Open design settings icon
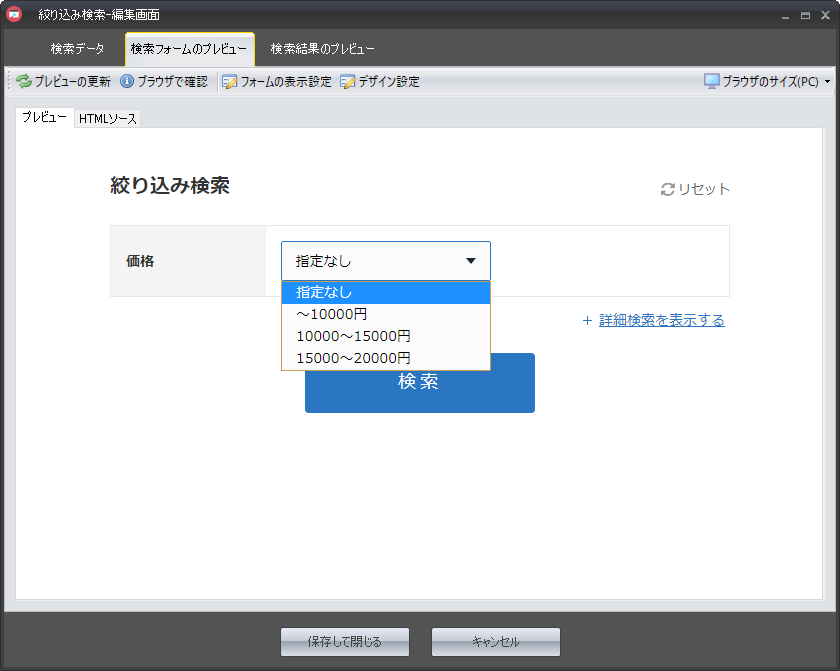 pyautogui.click(x=348, y=82)
